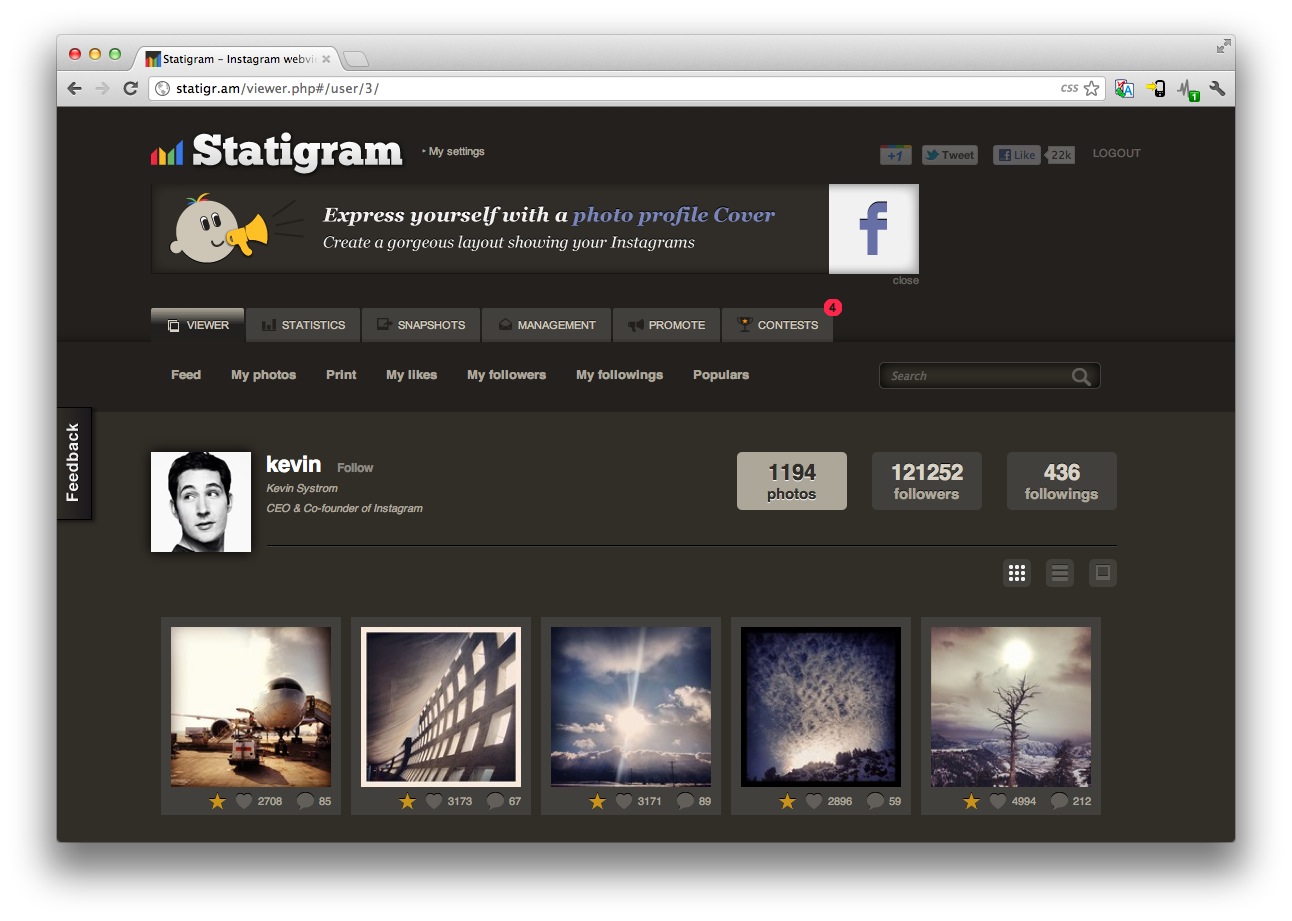The image size is (1292, 921).
Task: Switch to the SNAPSHOTS tab
Action: click(x=421, y=325)
